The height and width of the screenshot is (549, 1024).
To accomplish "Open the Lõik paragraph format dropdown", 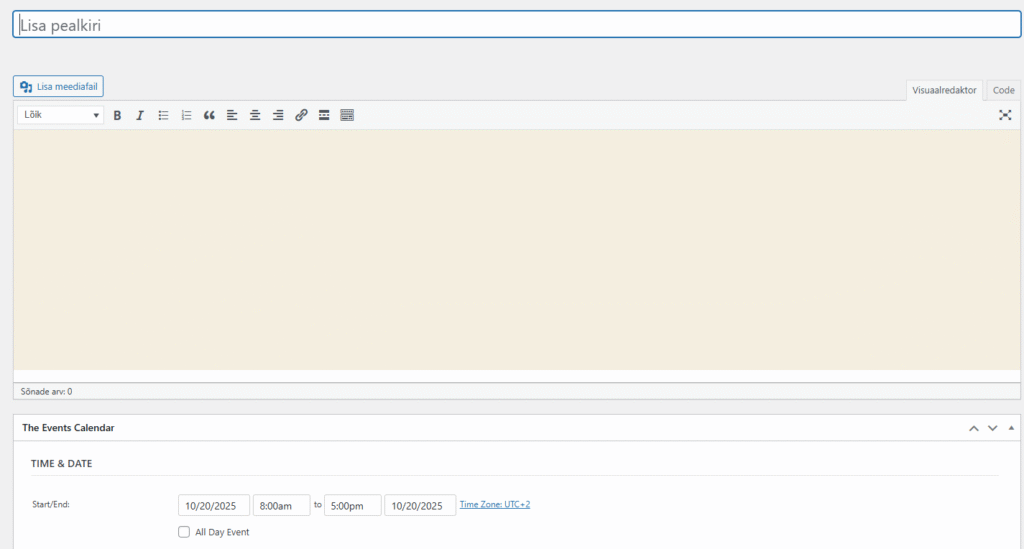I will pos(60,116).
